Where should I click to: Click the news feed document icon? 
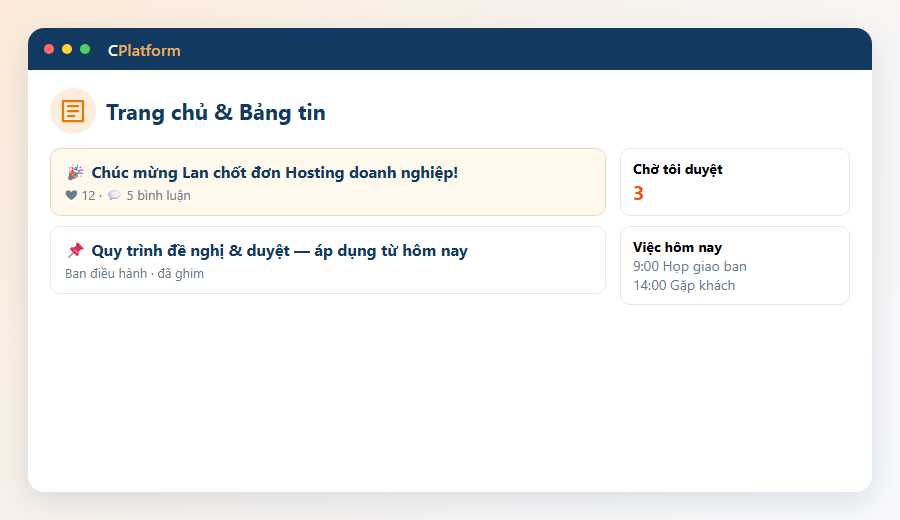pos(73,111)
